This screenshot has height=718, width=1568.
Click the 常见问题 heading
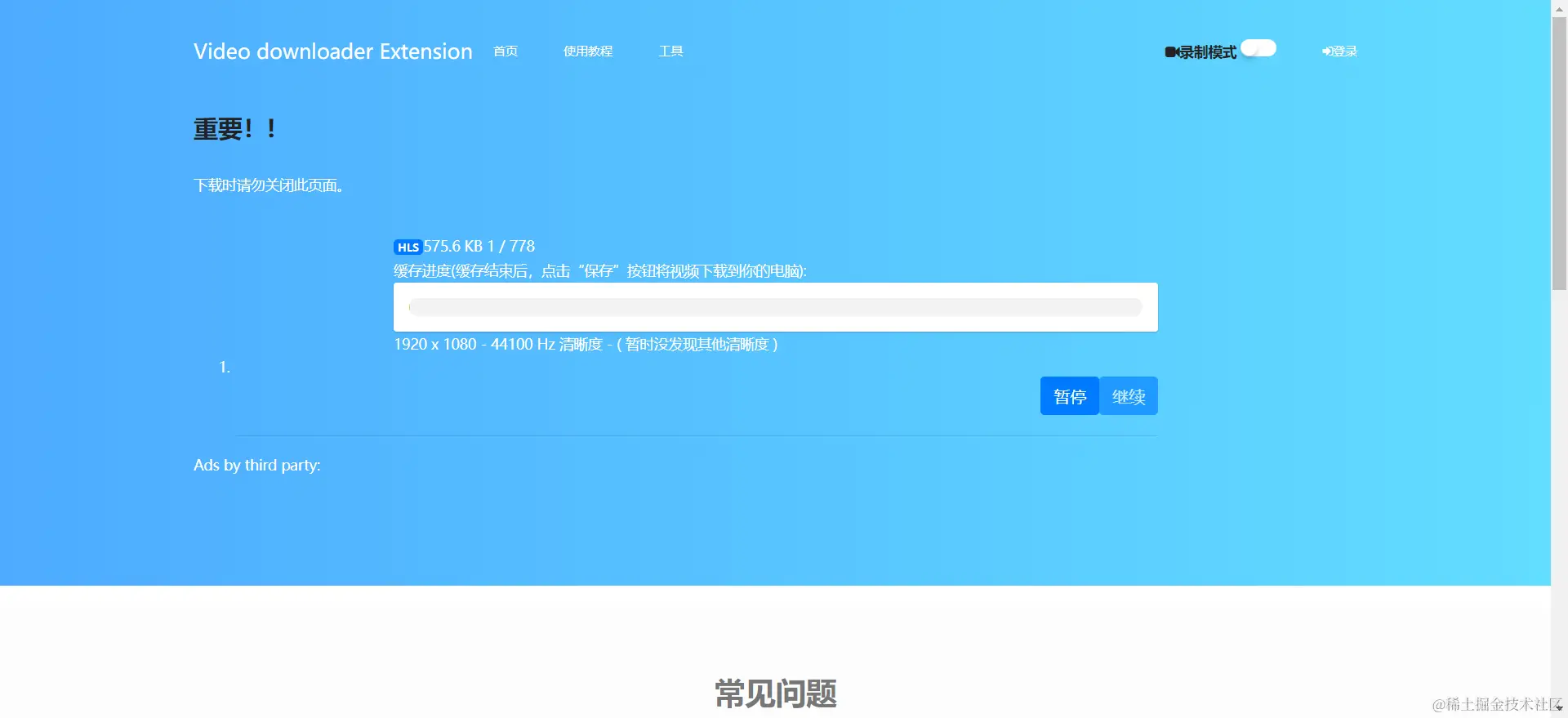(x=776, y=693)
